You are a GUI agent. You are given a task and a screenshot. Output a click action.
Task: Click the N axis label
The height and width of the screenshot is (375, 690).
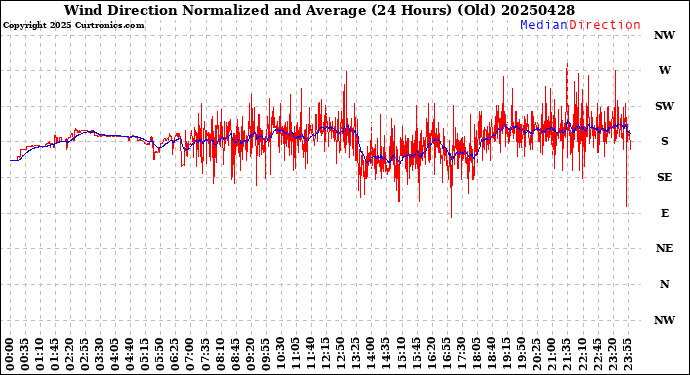click(x=664, y=284)
